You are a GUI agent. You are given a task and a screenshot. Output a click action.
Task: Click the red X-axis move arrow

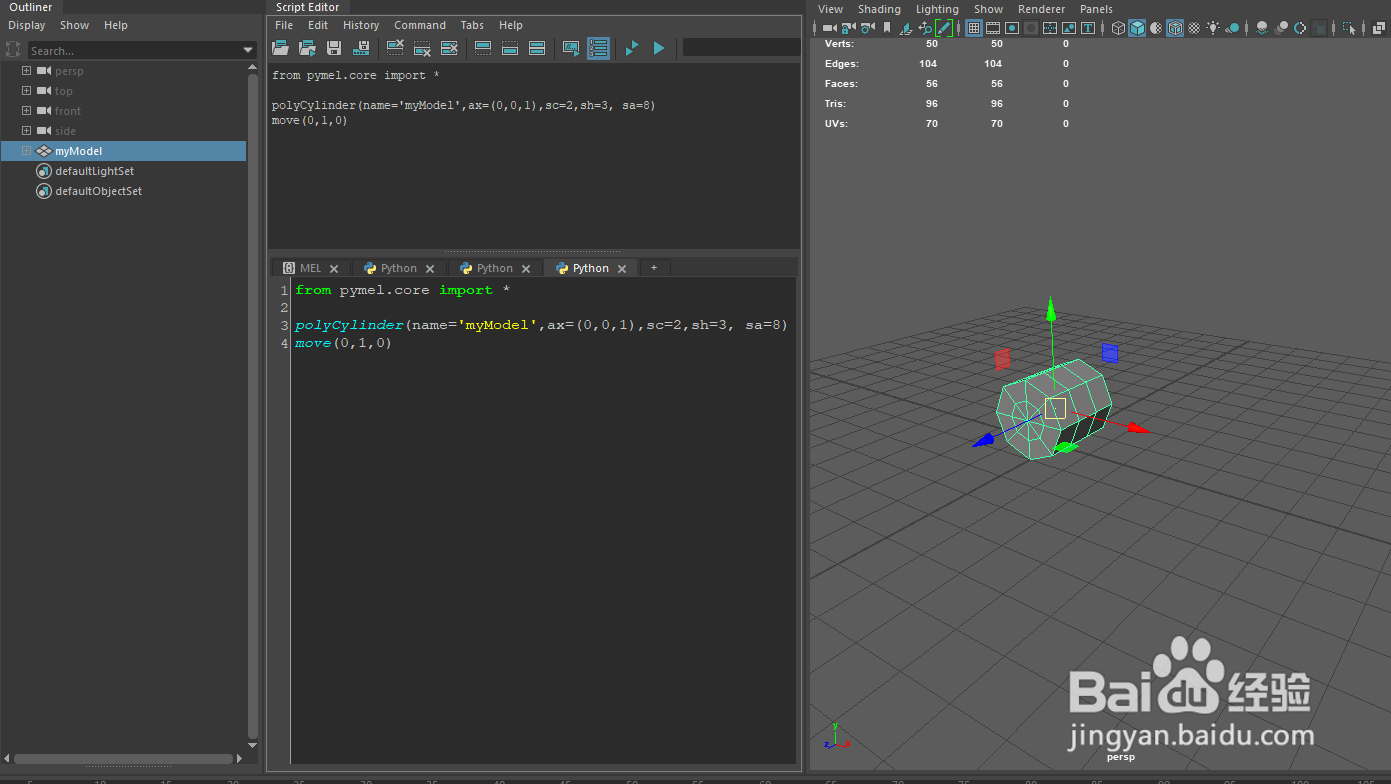pos(1139,428)
